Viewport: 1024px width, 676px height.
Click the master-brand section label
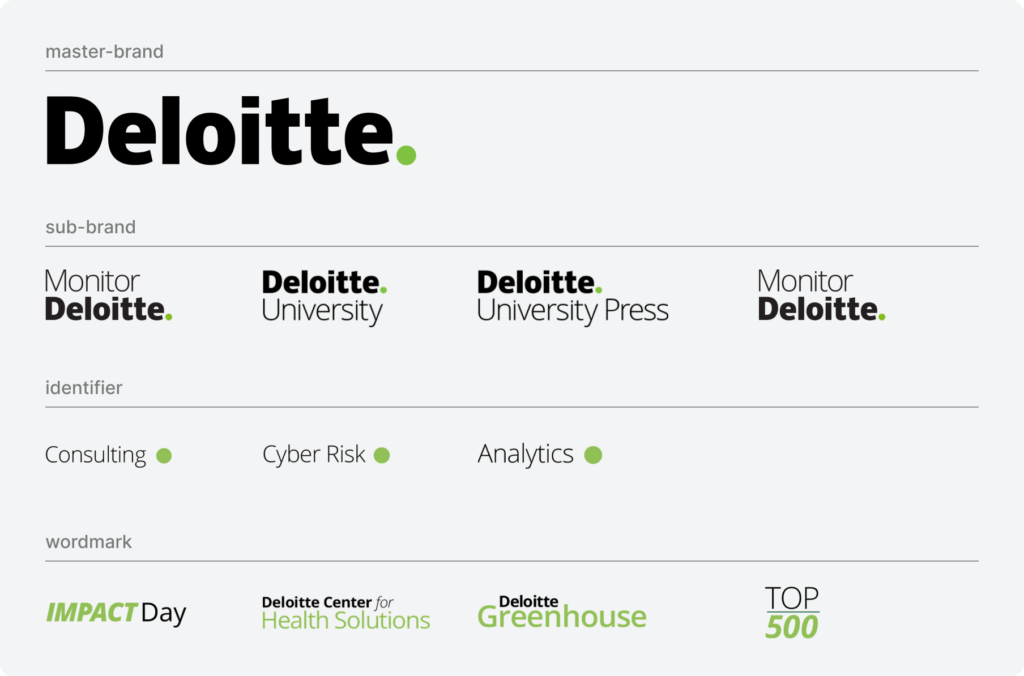104,52
